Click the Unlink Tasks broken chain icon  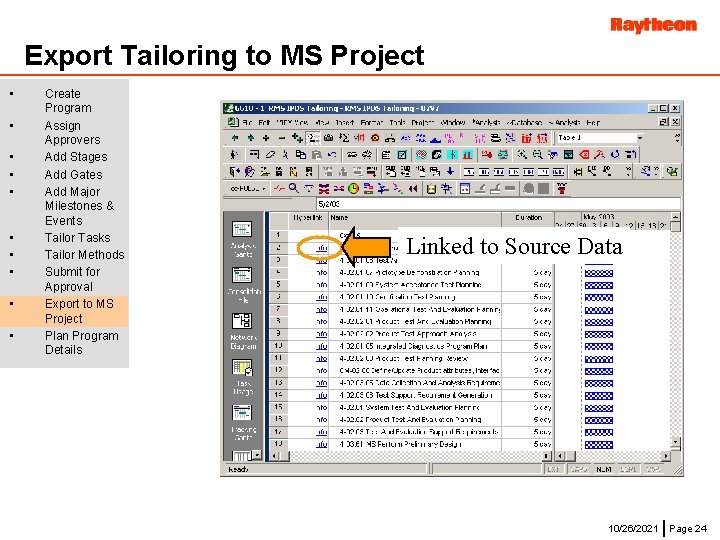click(x=367, y=155)
